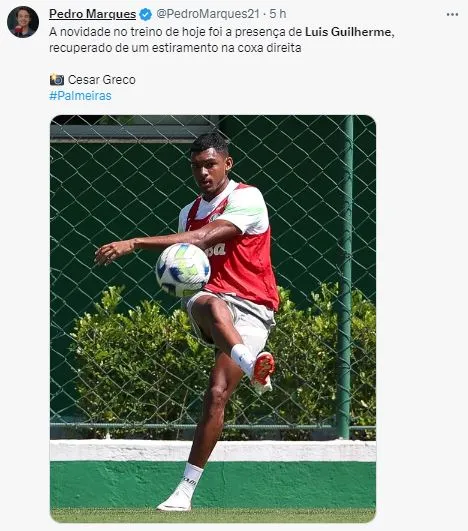The height and width of the screenshot is (531, 468).
Task: Click the blue verified badge icon
Action: pyautogui.click(x=146, y=15)
